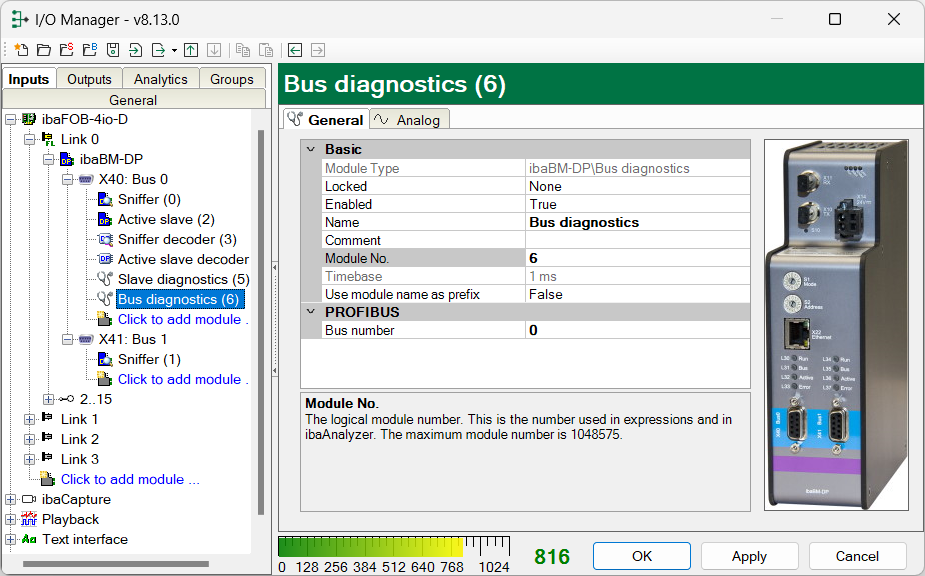Save the configuration with the floppy disk icon
Viewport: 925px width, 576px height.
click(113, 50)
